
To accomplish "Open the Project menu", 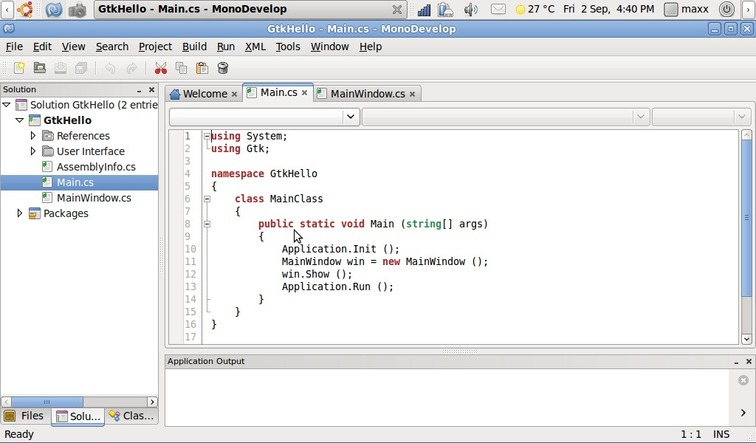I will tap(155, 47).
